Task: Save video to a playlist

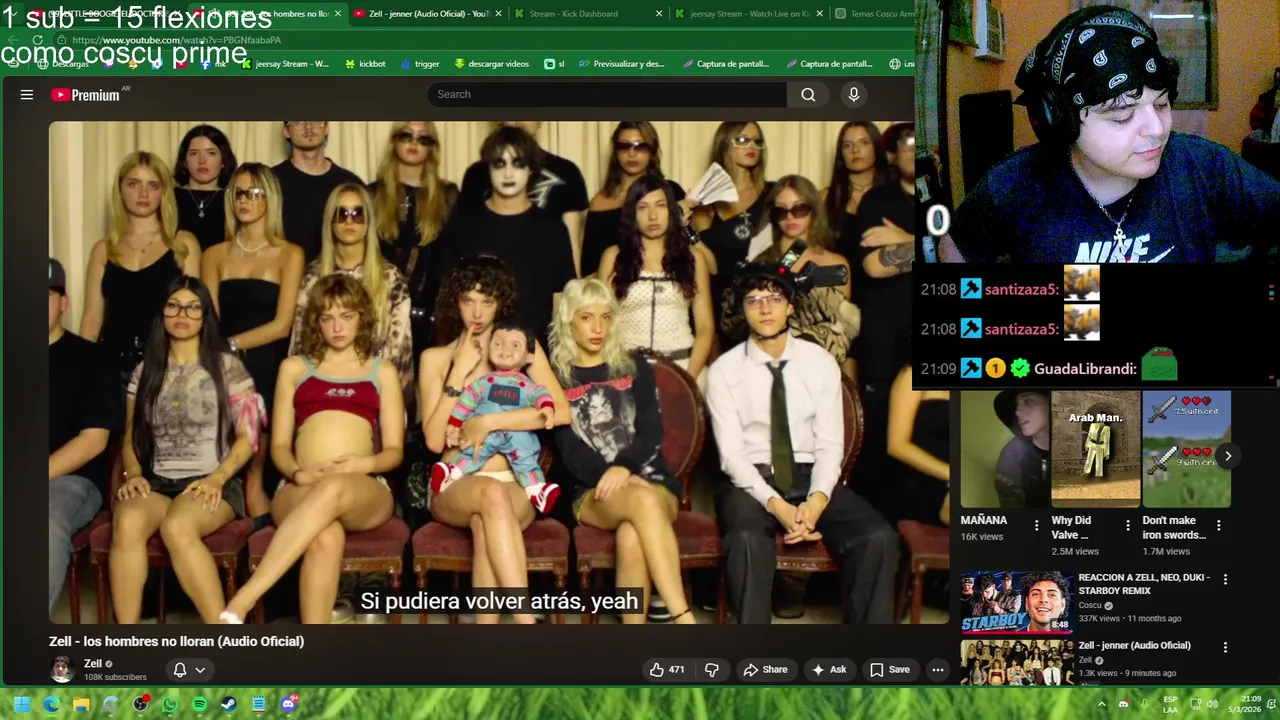Action: click(890, 670)
